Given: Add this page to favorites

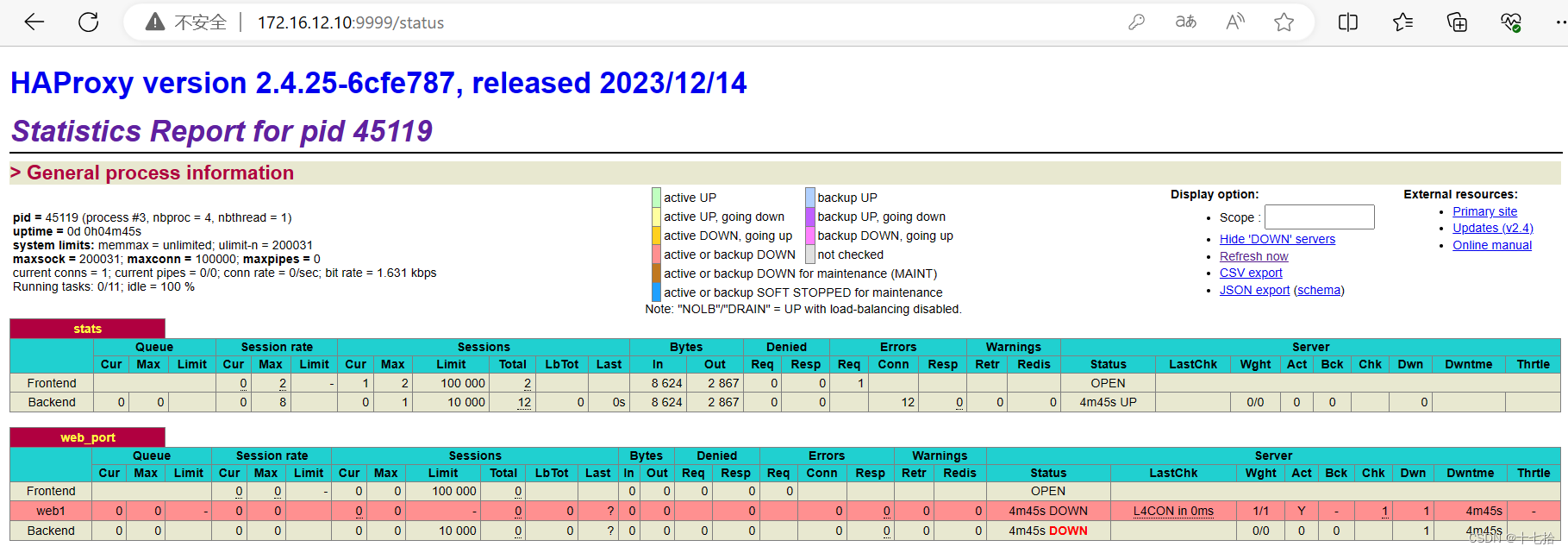Looking at the screenshot, I should coord(1284,22).
